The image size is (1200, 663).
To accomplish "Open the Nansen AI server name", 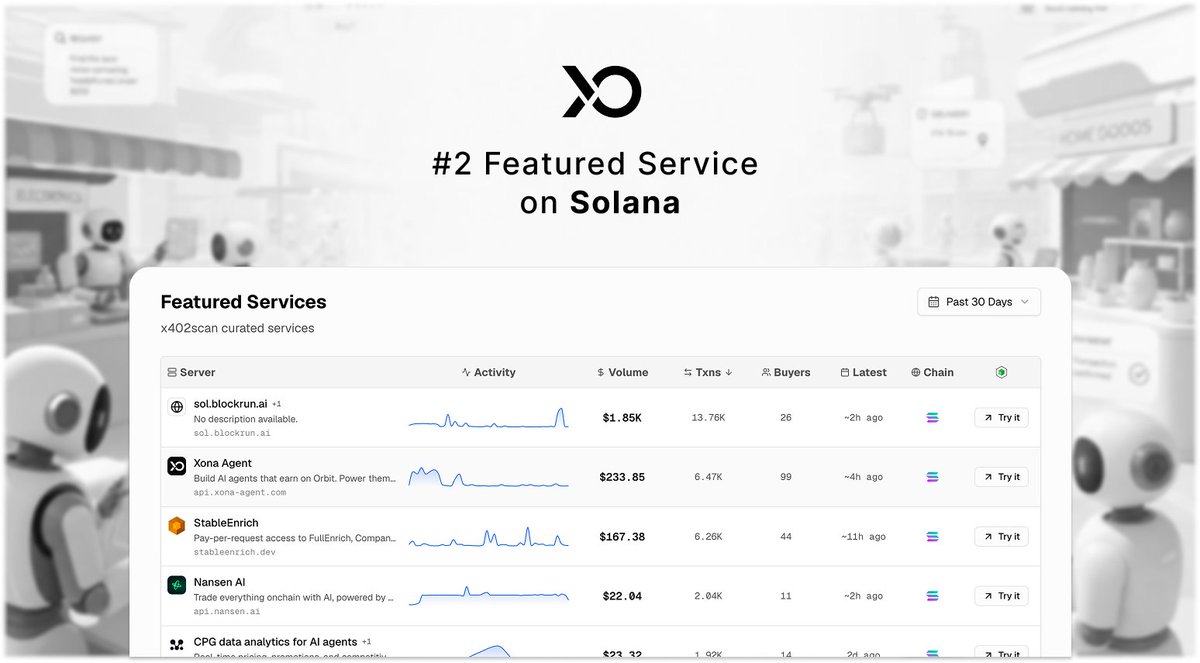I will [x=220, y=582].
